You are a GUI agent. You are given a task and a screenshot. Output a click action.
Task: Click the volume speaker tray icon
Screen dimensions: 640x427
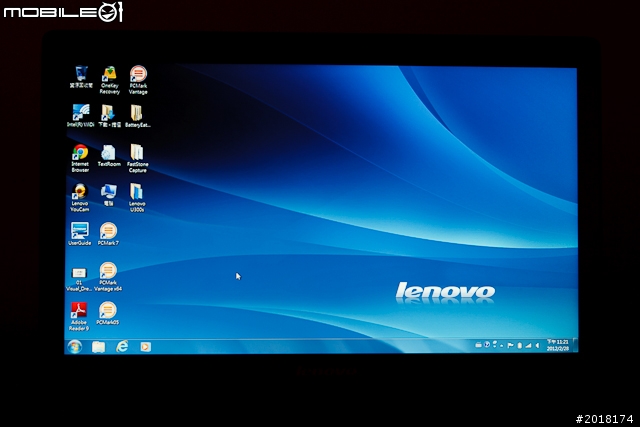click(538, 345)
